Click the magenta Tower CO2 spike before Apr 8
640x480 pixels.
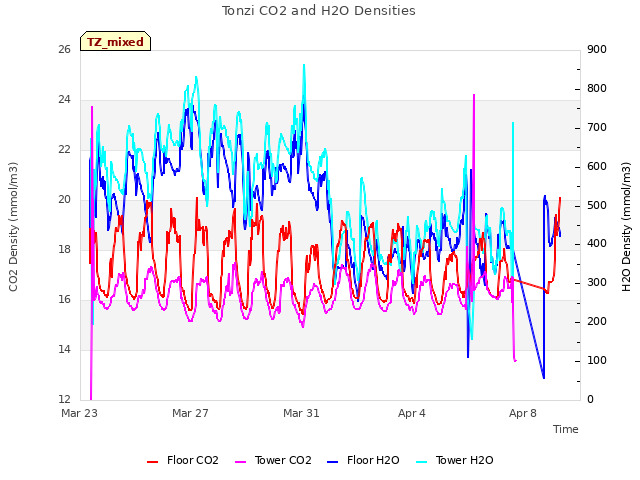click(x=474, y=95)
